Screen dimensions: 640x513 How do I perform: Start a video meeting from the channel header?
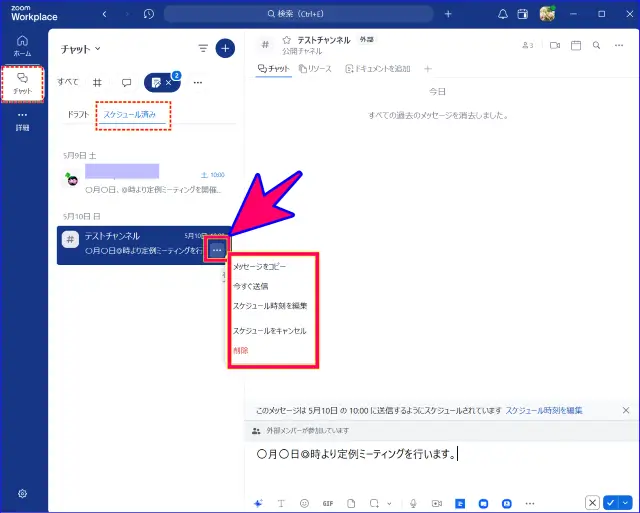555,45
